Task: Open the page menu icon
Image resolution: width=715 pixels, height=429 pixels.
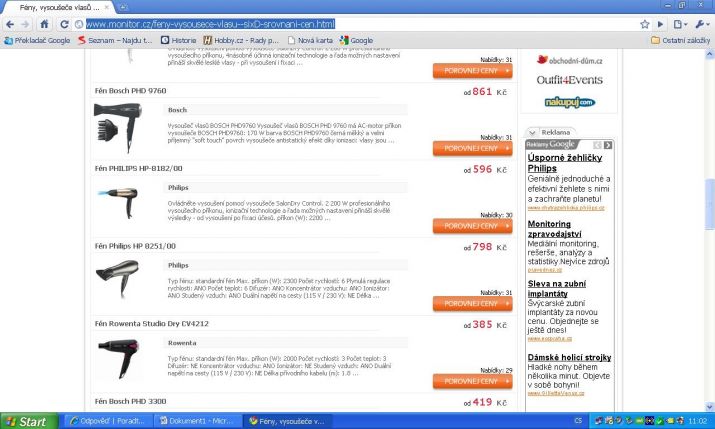Action: [x=680, y=24]
